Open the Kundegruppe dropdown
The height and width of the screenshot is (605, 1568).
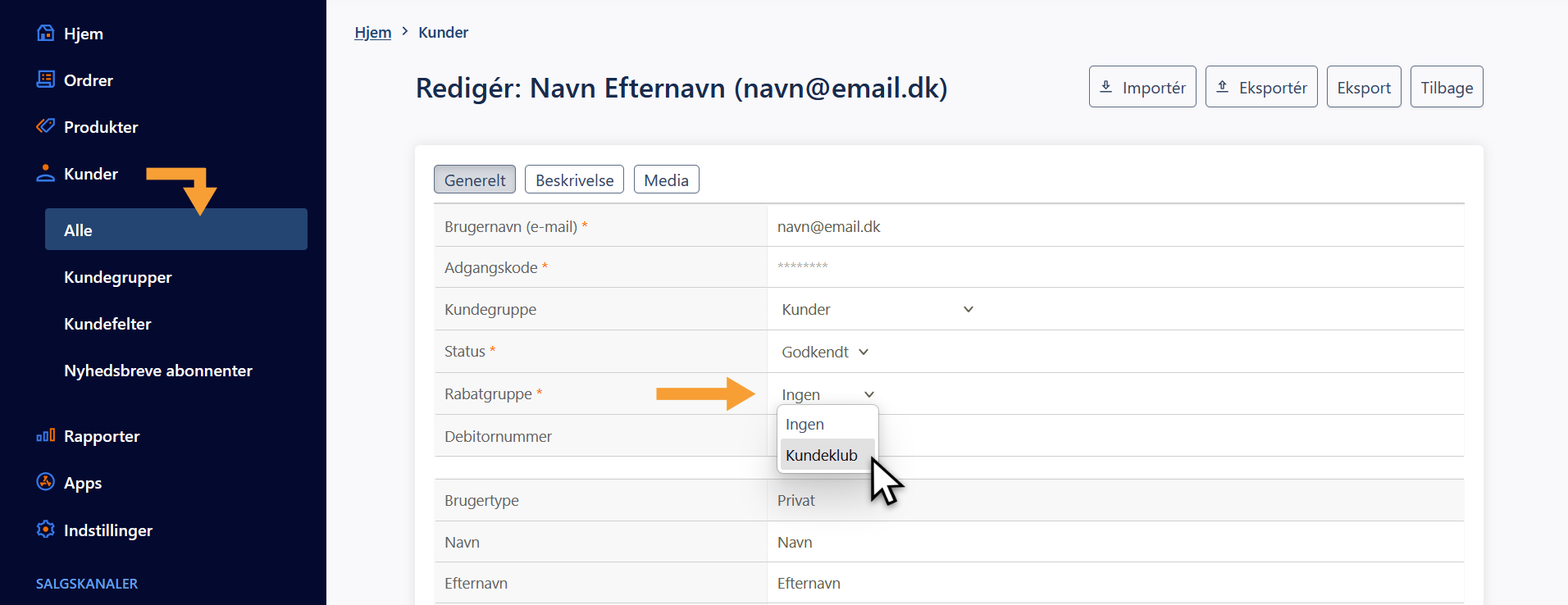click(x=876, y=309)
